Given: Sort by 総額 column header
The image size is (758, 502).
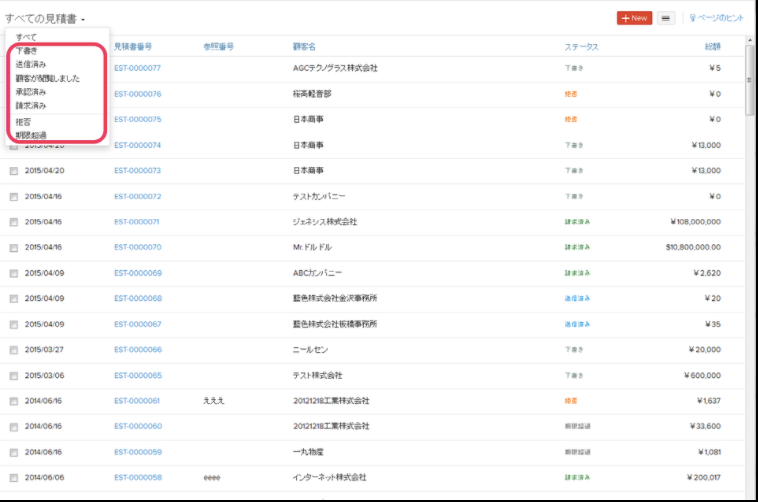Looking at the screenshot, I should pos(711,46).
